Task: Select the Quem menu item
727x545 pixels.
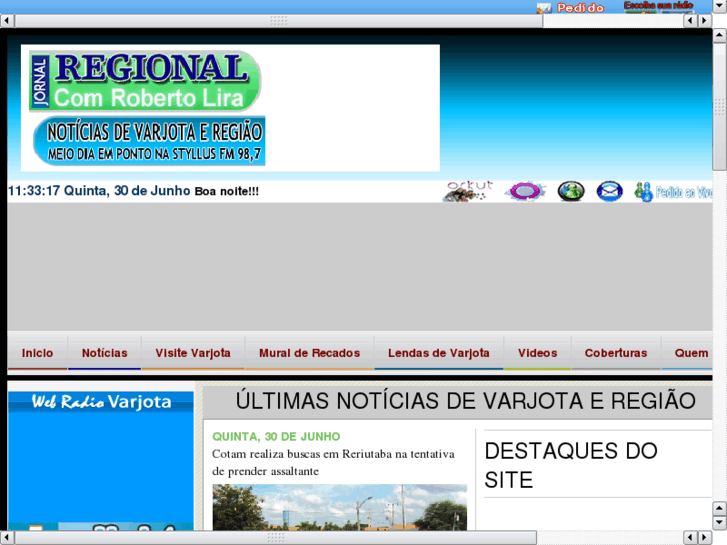Action: coord(689,353)
